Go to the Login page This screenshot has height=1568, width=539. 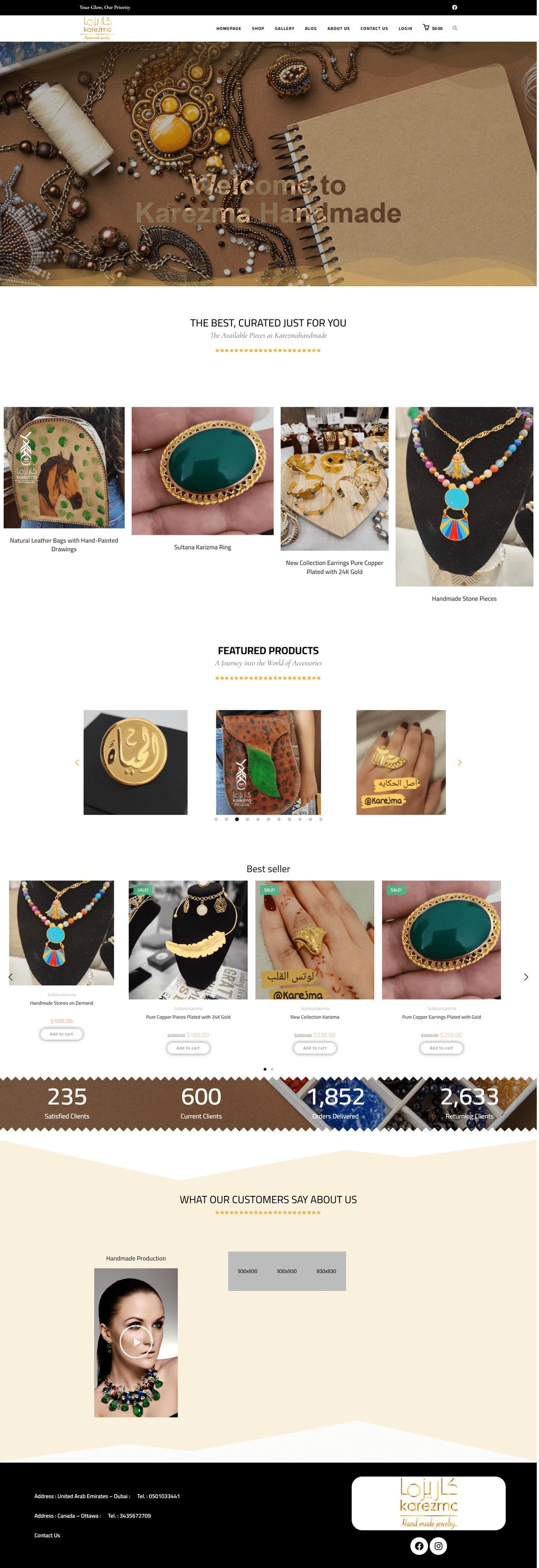(406, 28)
